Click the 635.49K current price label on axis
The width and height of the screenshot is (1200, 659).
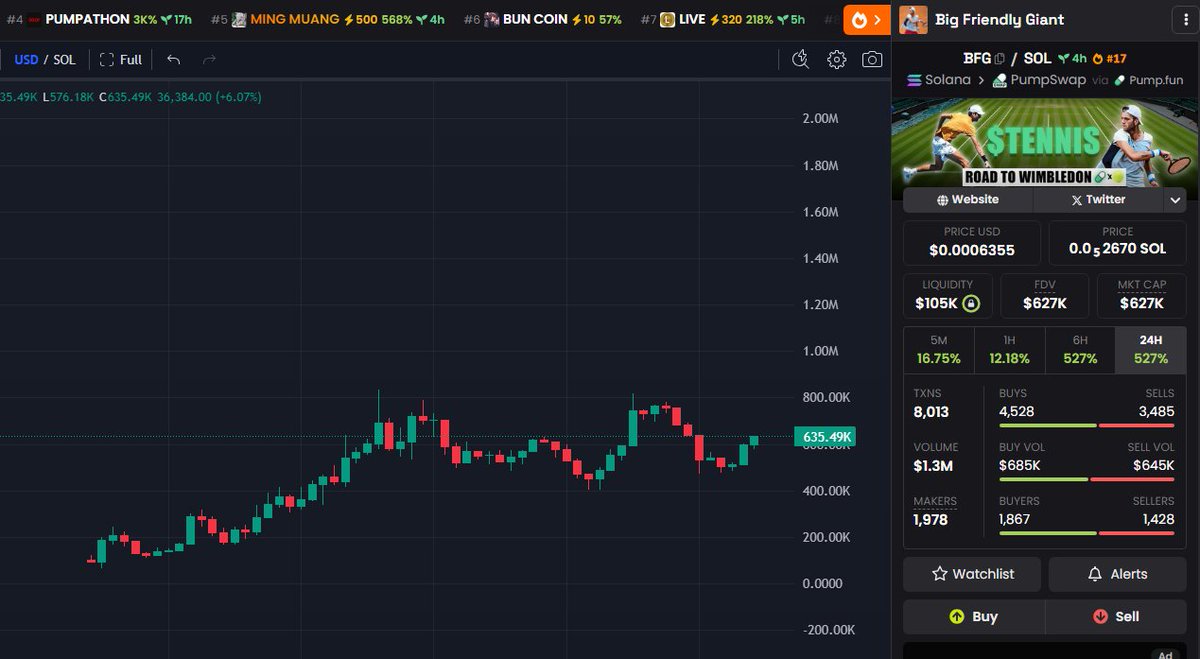point(826,437)
